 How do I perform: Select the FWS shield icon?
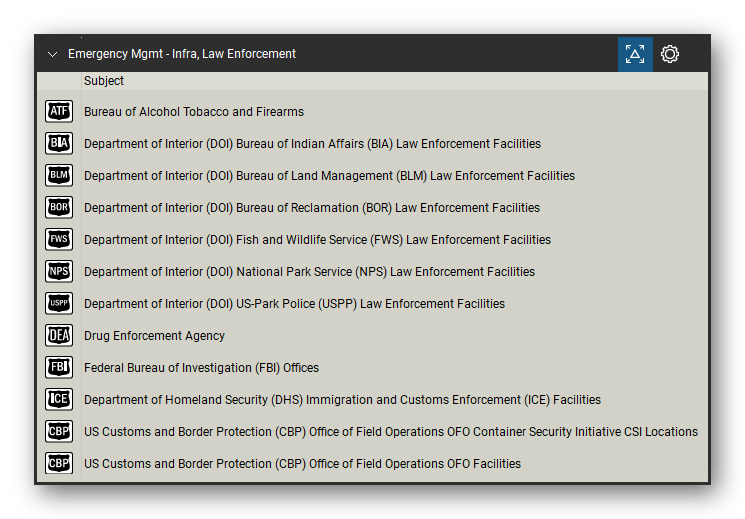pos(59,239)
